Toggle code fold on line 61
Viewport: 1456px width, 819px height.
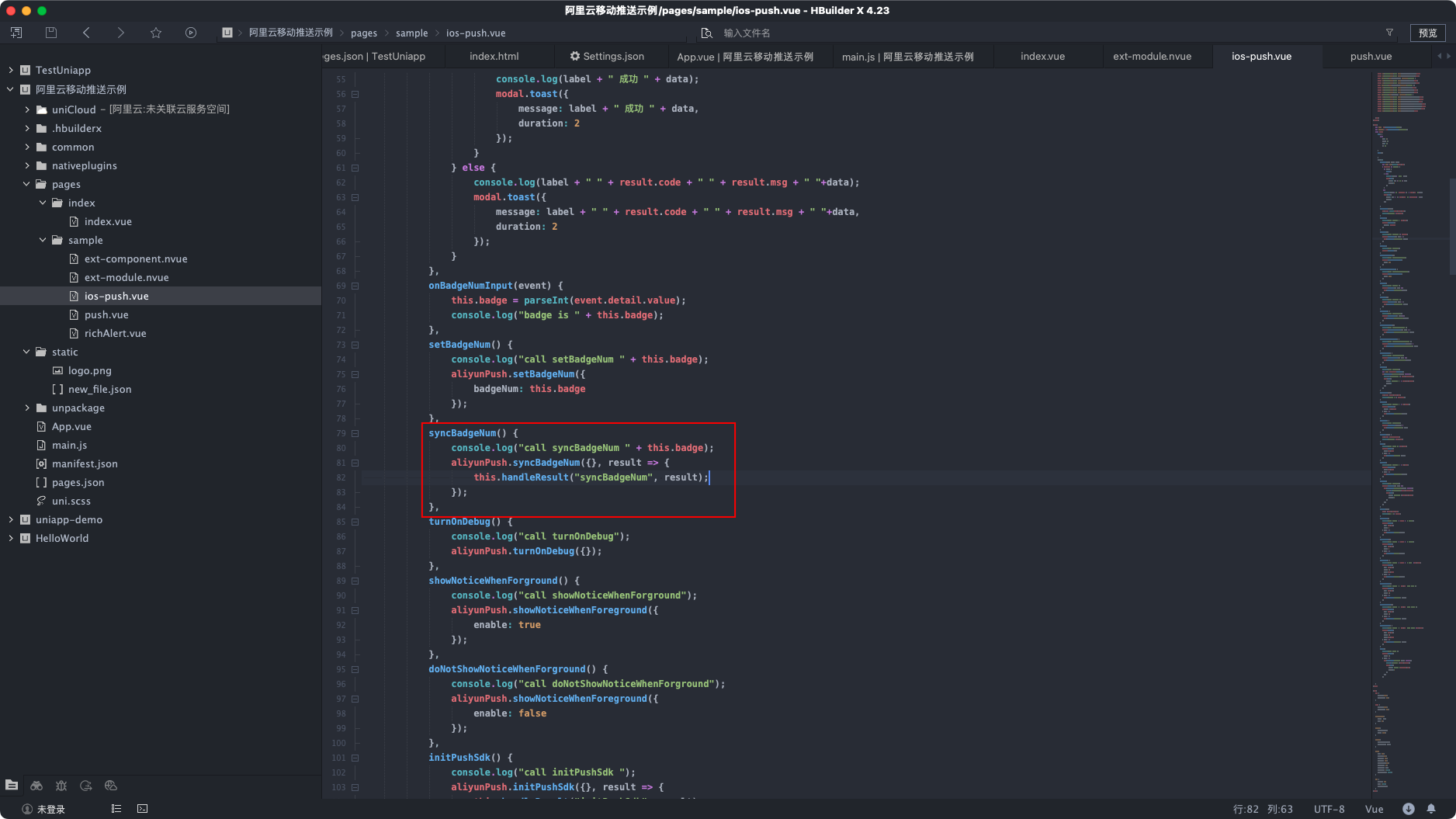point(355,168)
